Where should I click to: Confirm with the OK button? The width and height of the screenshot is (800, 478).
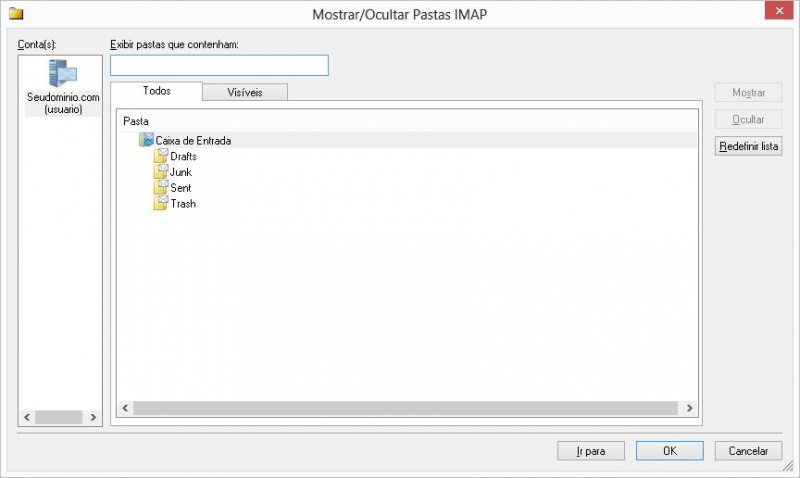coord(669,451)
